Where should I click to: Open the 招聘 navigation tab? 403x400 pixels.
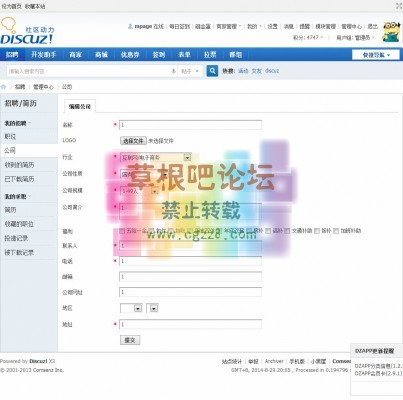pos(12,55)
